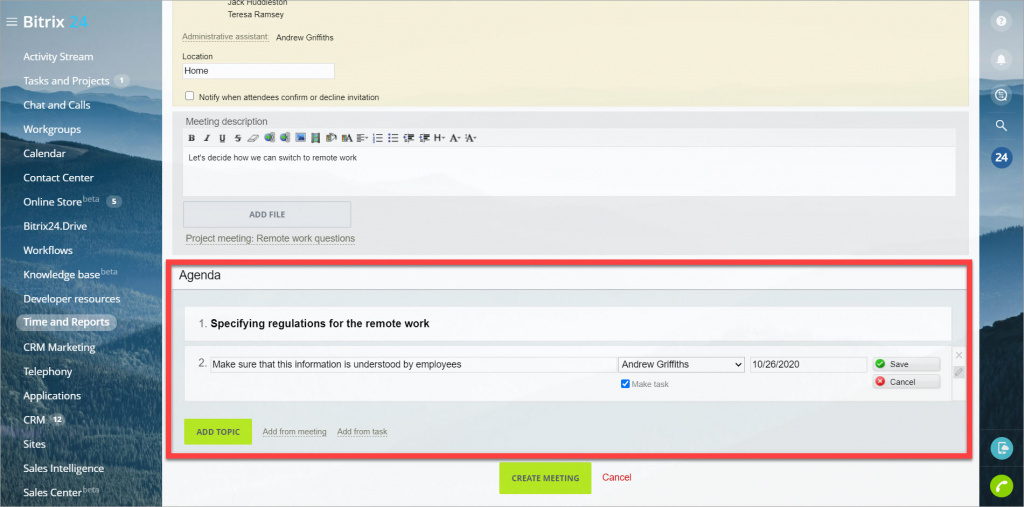Open the help question mark icon
This screenshot has width=1024, height=507.
[1000, 21]
